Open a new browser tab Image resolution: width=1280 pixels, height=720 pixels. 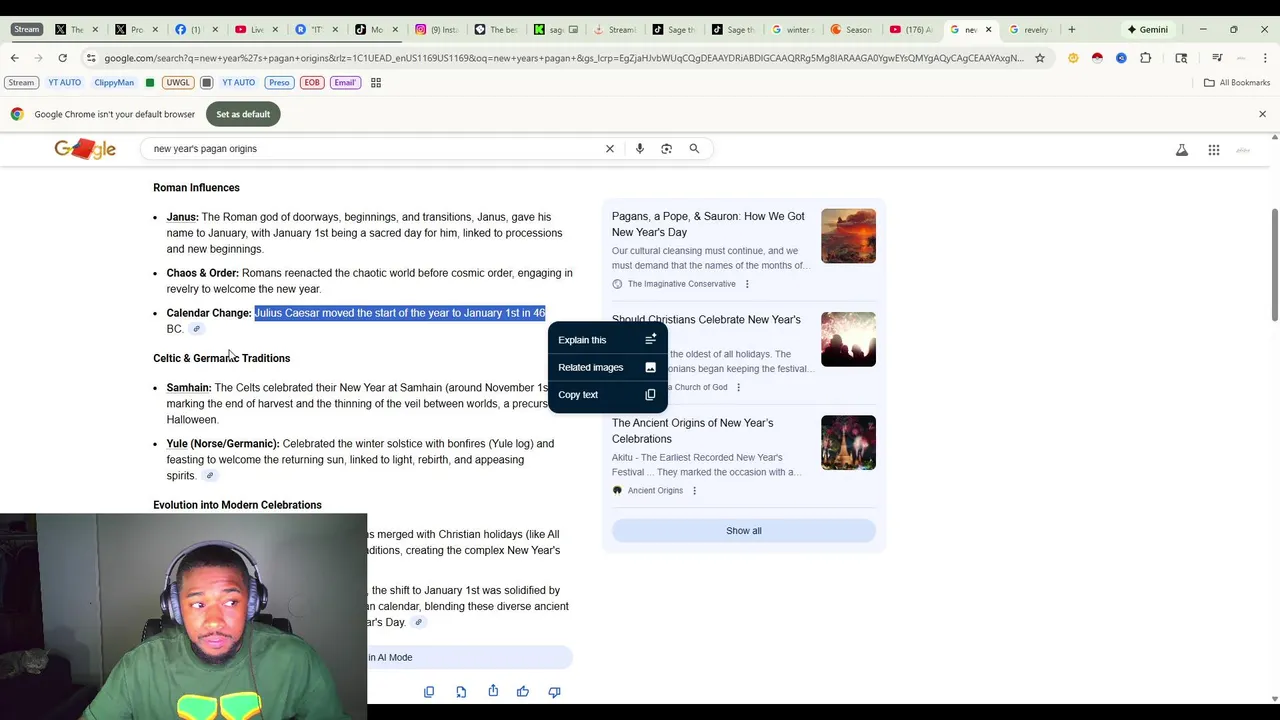1071,29
